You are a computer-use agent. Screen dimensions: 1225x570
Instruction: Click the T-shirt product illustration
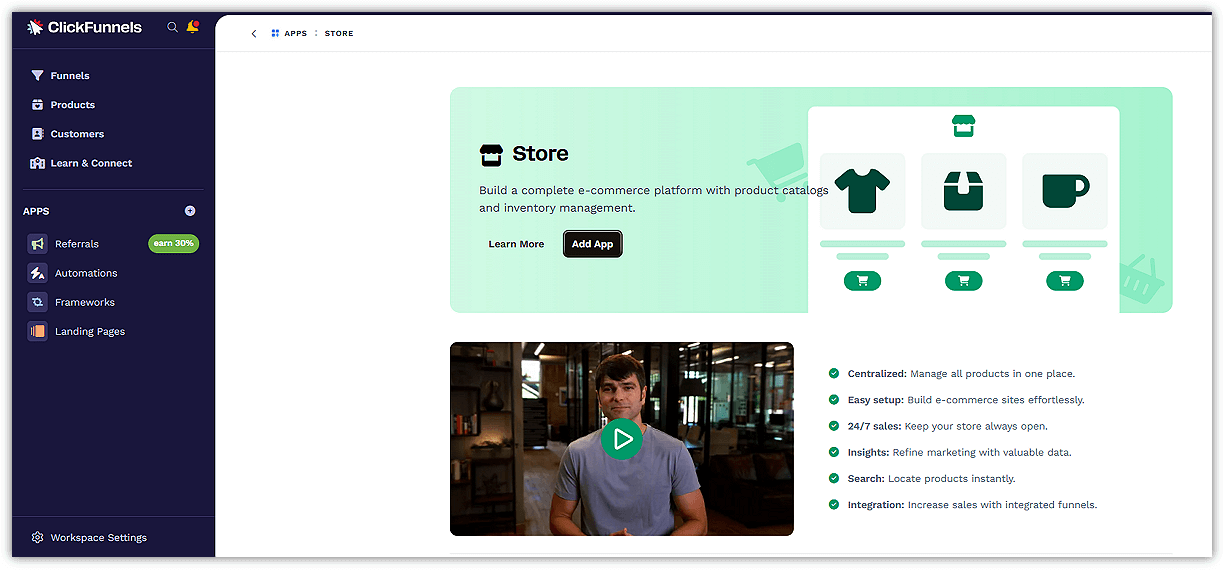(862, 191)
